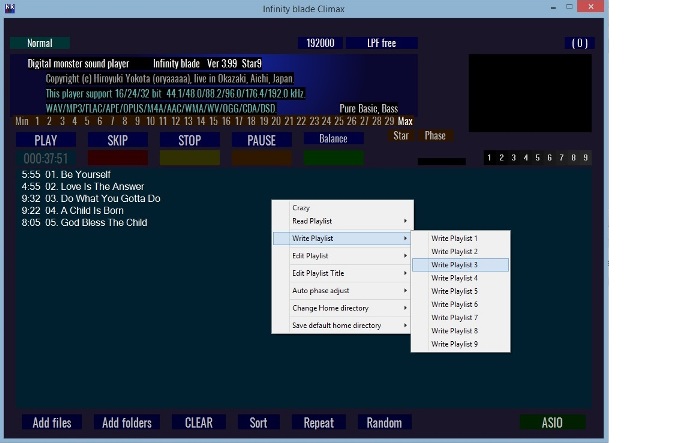
Task: Expand the Edit Playlist Title submenu
Action: pyautogui.click(x=342, y=273)
